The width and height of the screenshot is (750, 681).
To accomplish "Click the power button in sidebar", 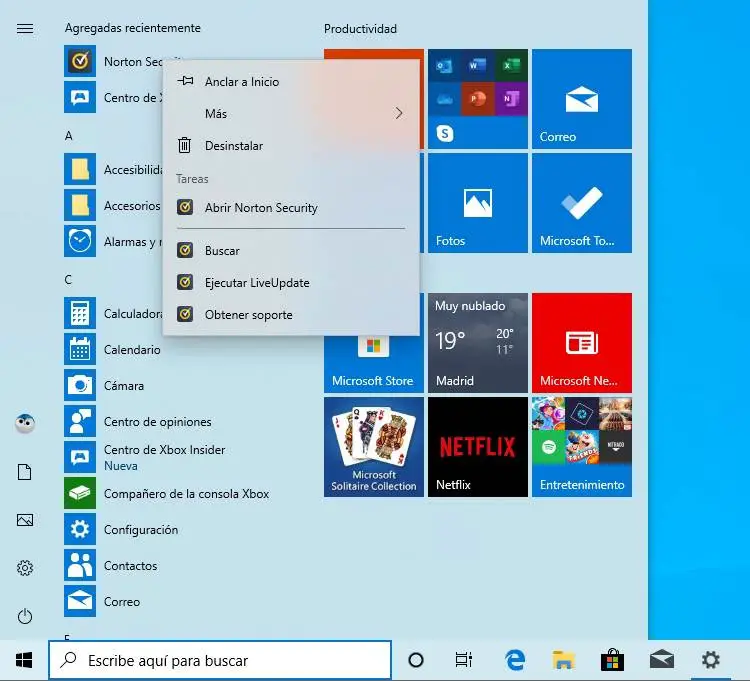I will pyautogui.click(x=25, y=616).
